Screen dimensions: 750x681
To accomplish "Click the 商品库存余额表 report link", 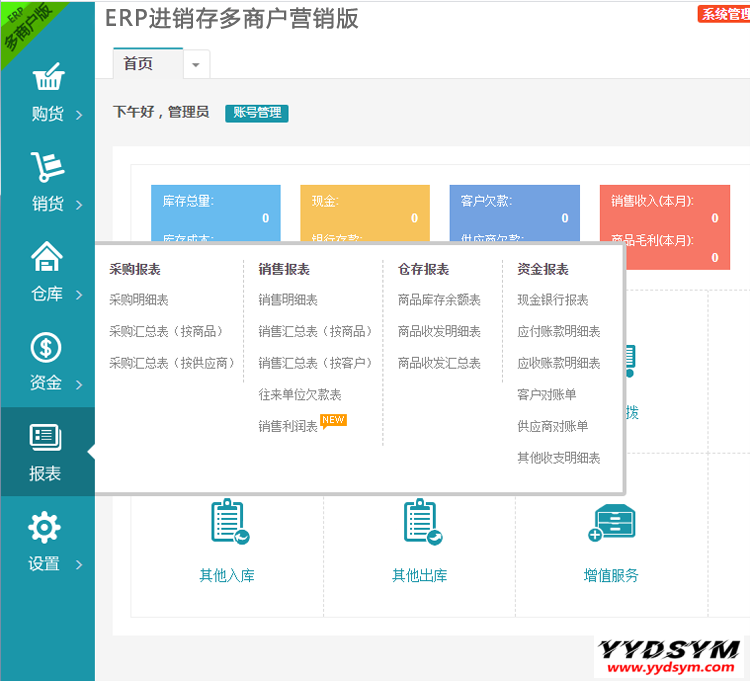I will click(x=439, y=300).
